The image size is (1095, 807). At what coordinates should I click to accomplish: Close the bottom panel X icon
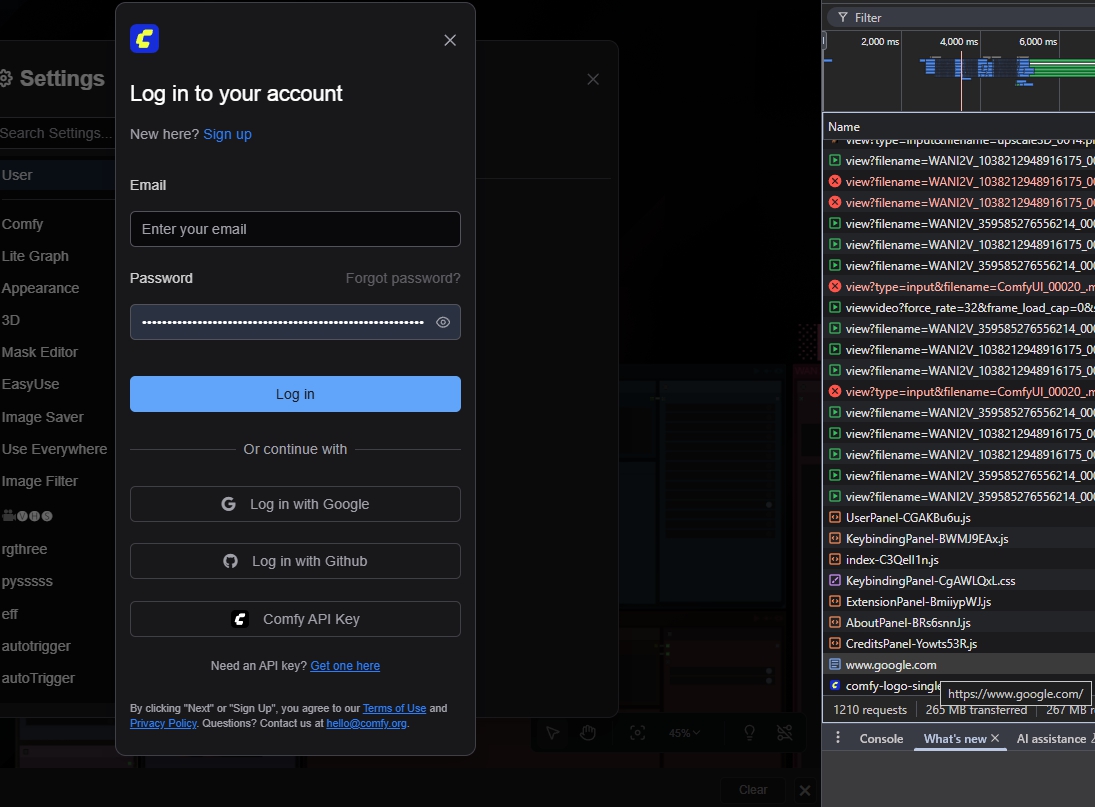pyautogui.click(x=804, y=790)
